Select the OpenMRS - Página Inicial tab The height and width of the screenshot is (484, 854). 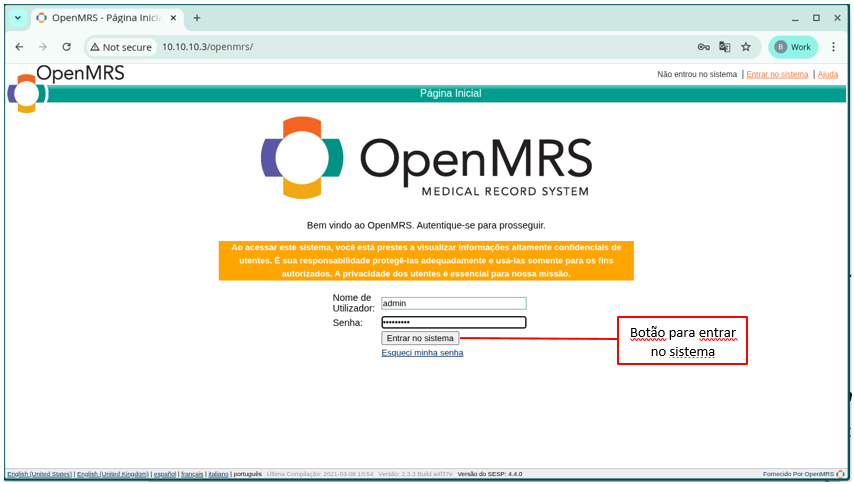(x=100, y=18)
